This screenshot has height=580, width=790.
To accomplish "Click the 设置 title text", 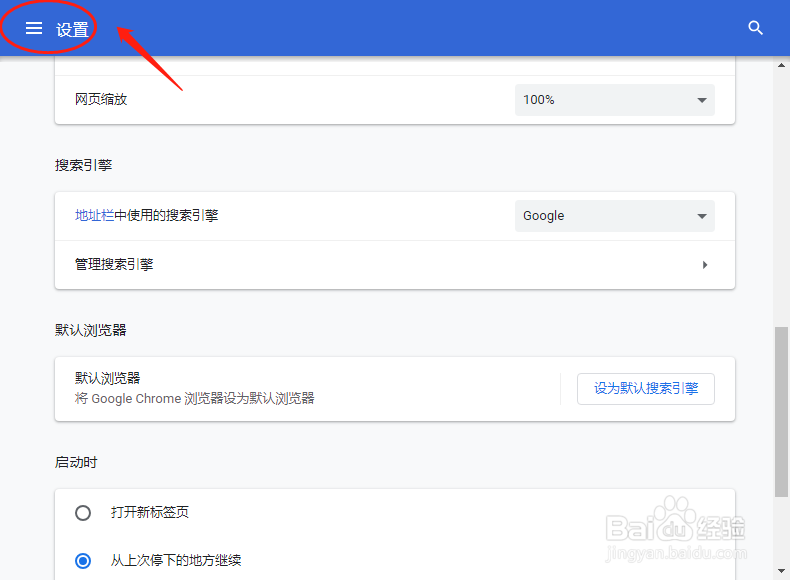I will tap(72, 30).
